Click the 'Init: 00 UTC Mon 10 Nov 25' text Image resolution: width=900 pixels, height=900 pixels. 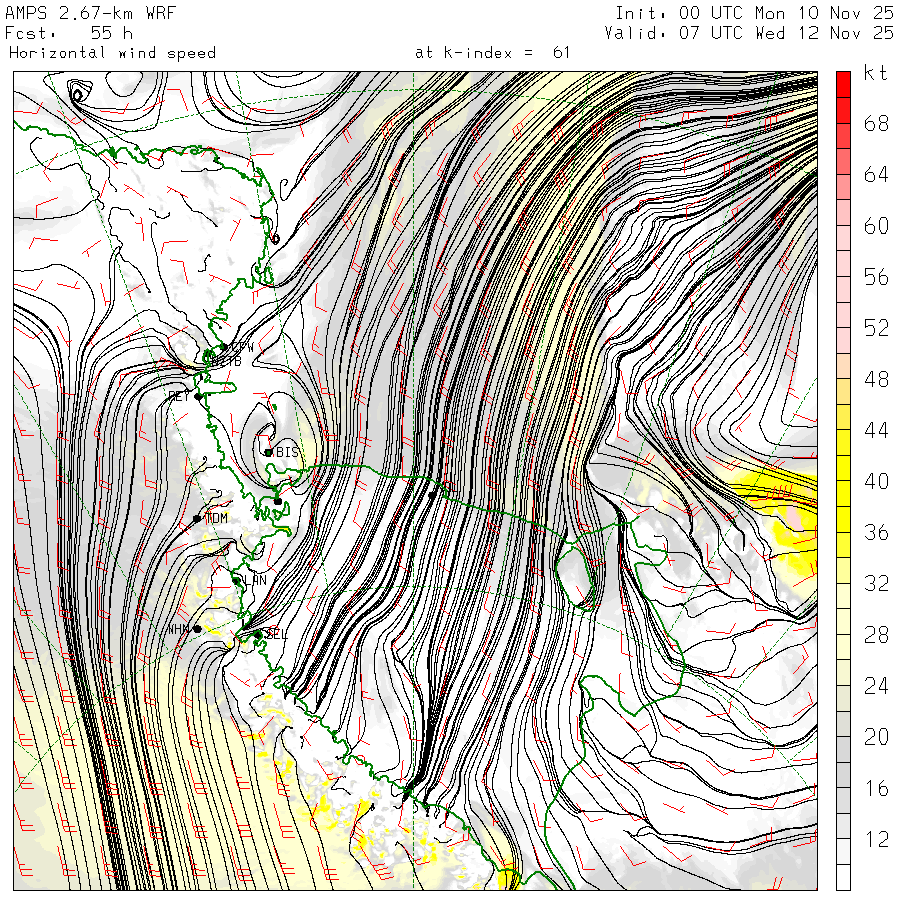tap(753, 13)
